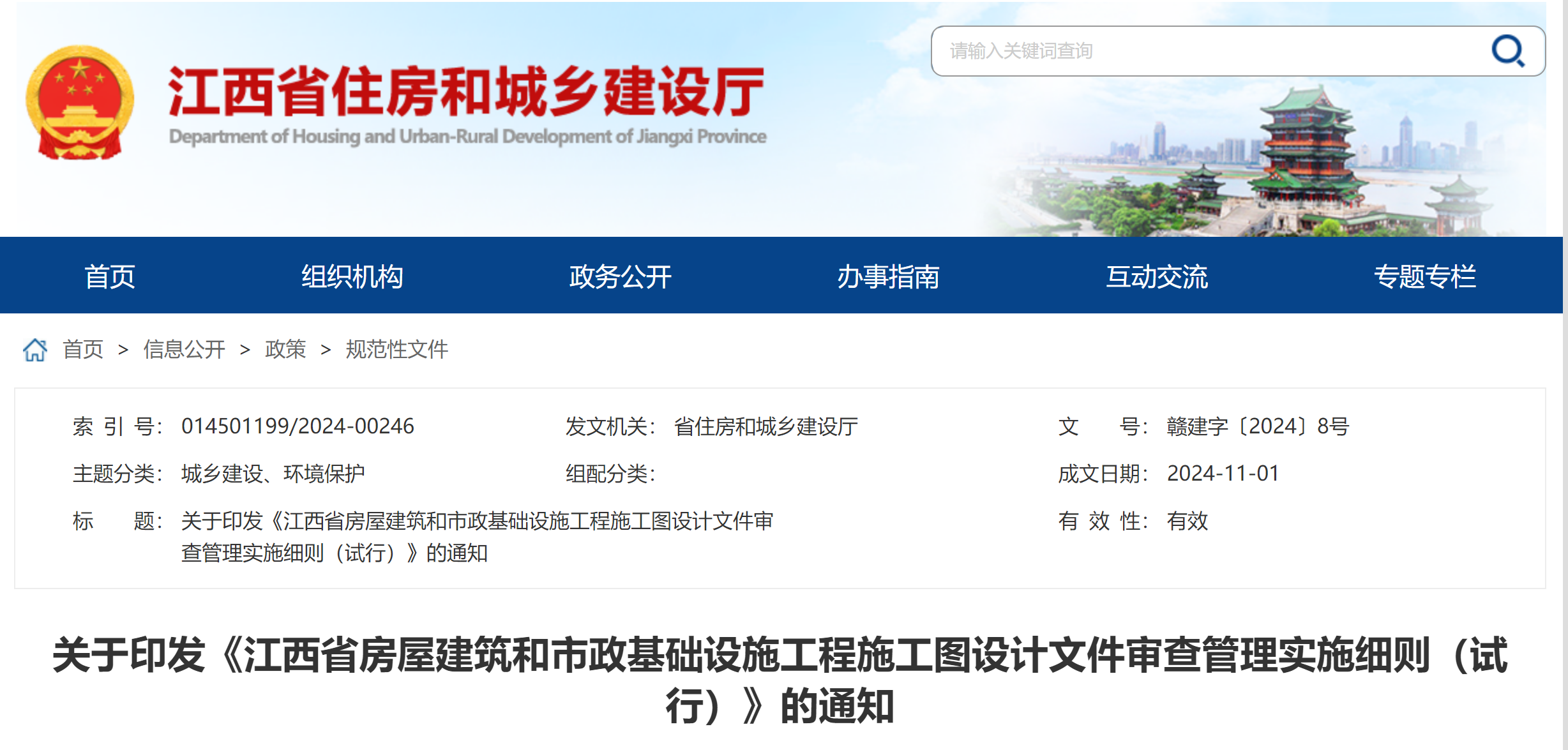Open the 政务公开 navigation menu item
The width and height of the screenshot is (1568, 750).
point(621,276)
